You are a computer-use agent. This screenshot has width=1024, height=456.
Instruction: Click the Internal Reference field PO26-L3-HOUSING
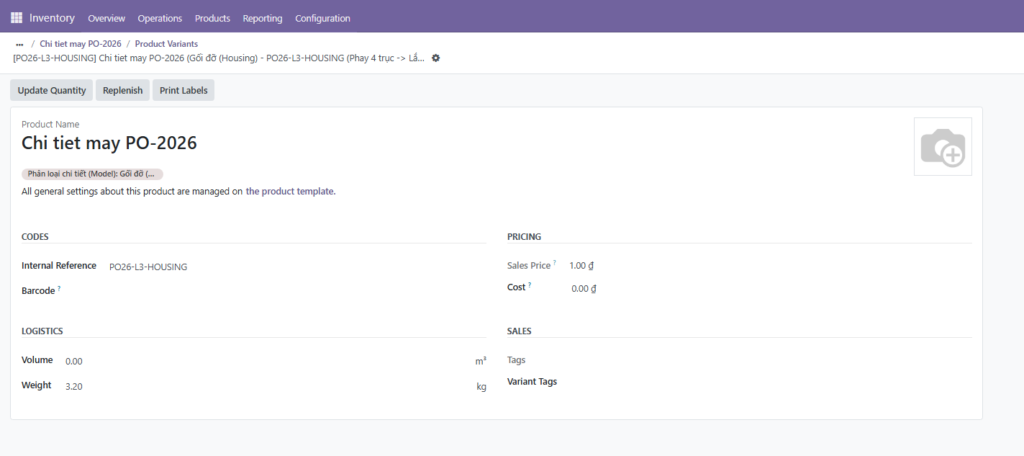(x=148, y=267)
